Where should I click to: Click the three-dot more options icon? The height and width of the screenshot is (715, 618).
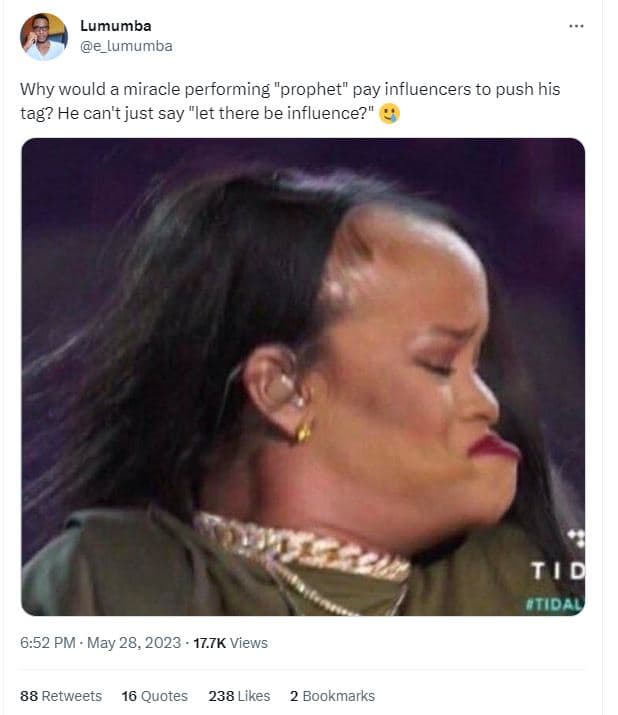(576, 26)
